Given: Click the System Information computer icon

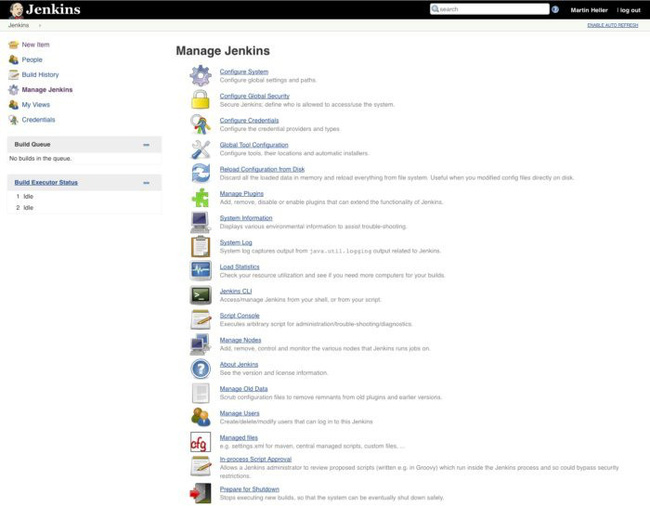Looking at the screenshot, I should (201, 222).
